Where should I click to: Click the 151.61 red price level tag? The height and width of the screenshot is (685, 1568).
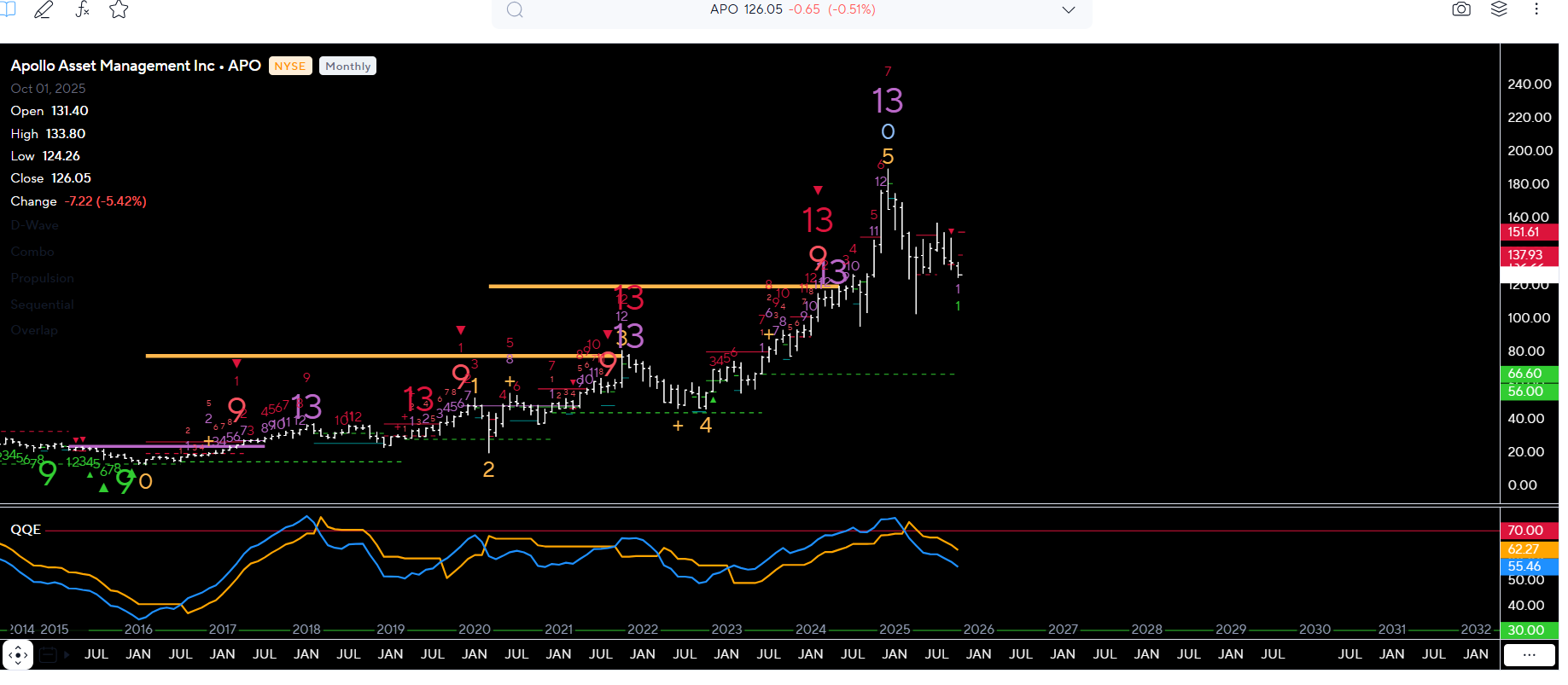[x=1524, y=232]
